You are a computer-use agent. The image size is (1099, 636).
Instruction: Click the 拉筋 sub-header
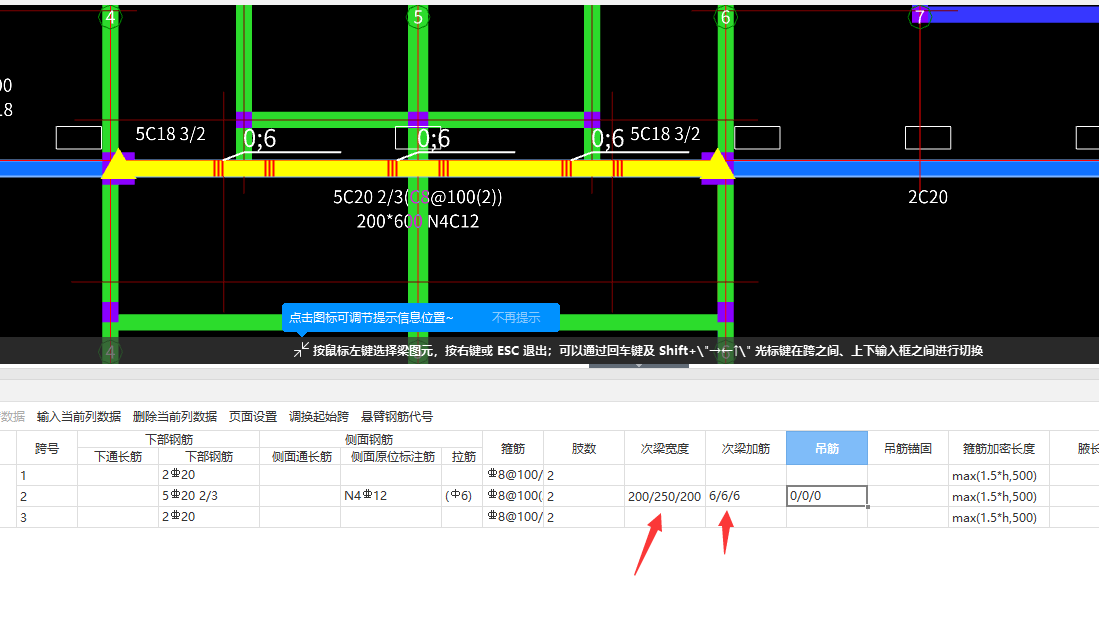[463, 456]
